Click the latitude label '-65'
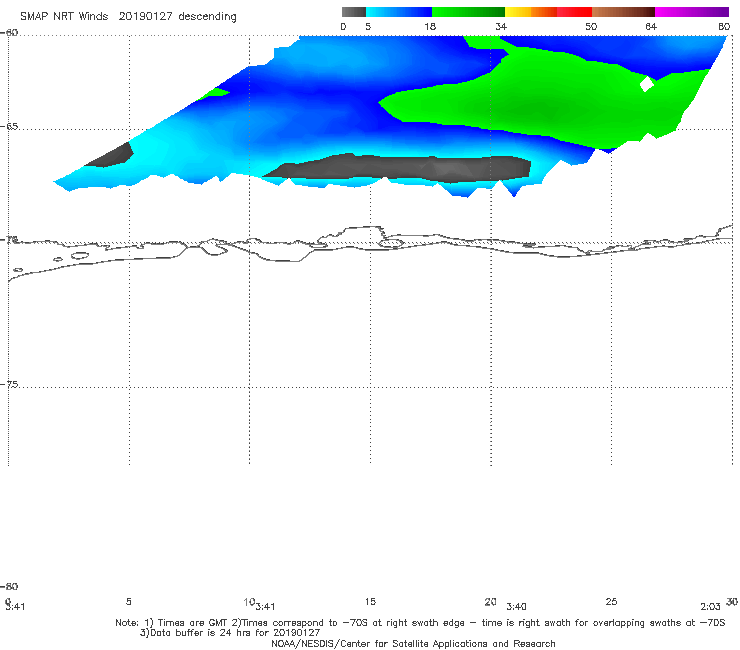The height and width of the screenshot is (650, 740). 9,127
